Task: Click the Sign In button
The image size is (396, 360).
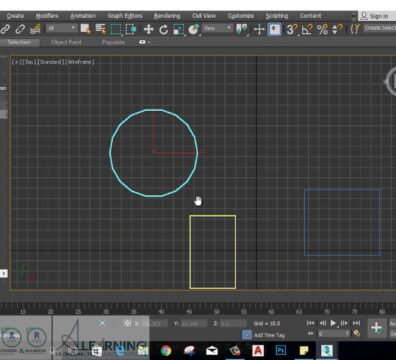Action: [376, 16]
